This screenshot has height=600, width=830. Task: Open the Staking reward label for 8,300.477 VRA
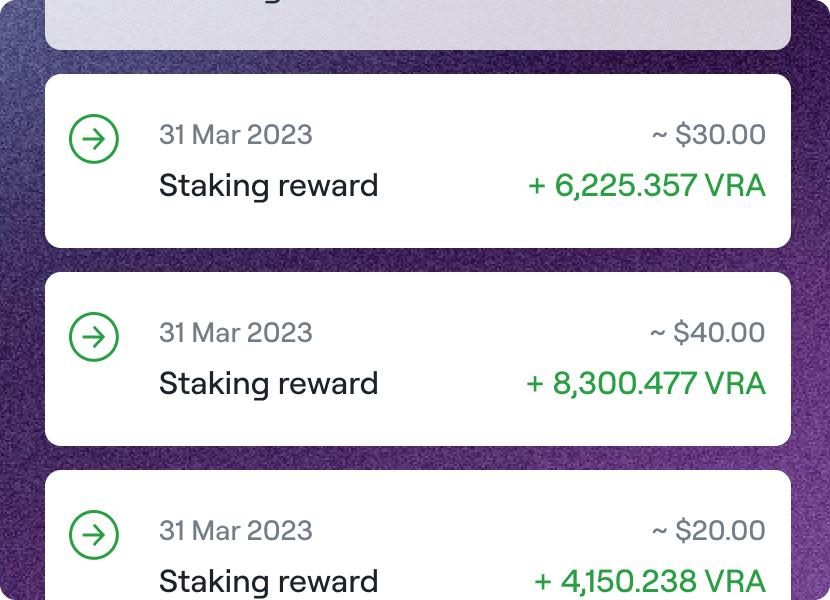268,384
